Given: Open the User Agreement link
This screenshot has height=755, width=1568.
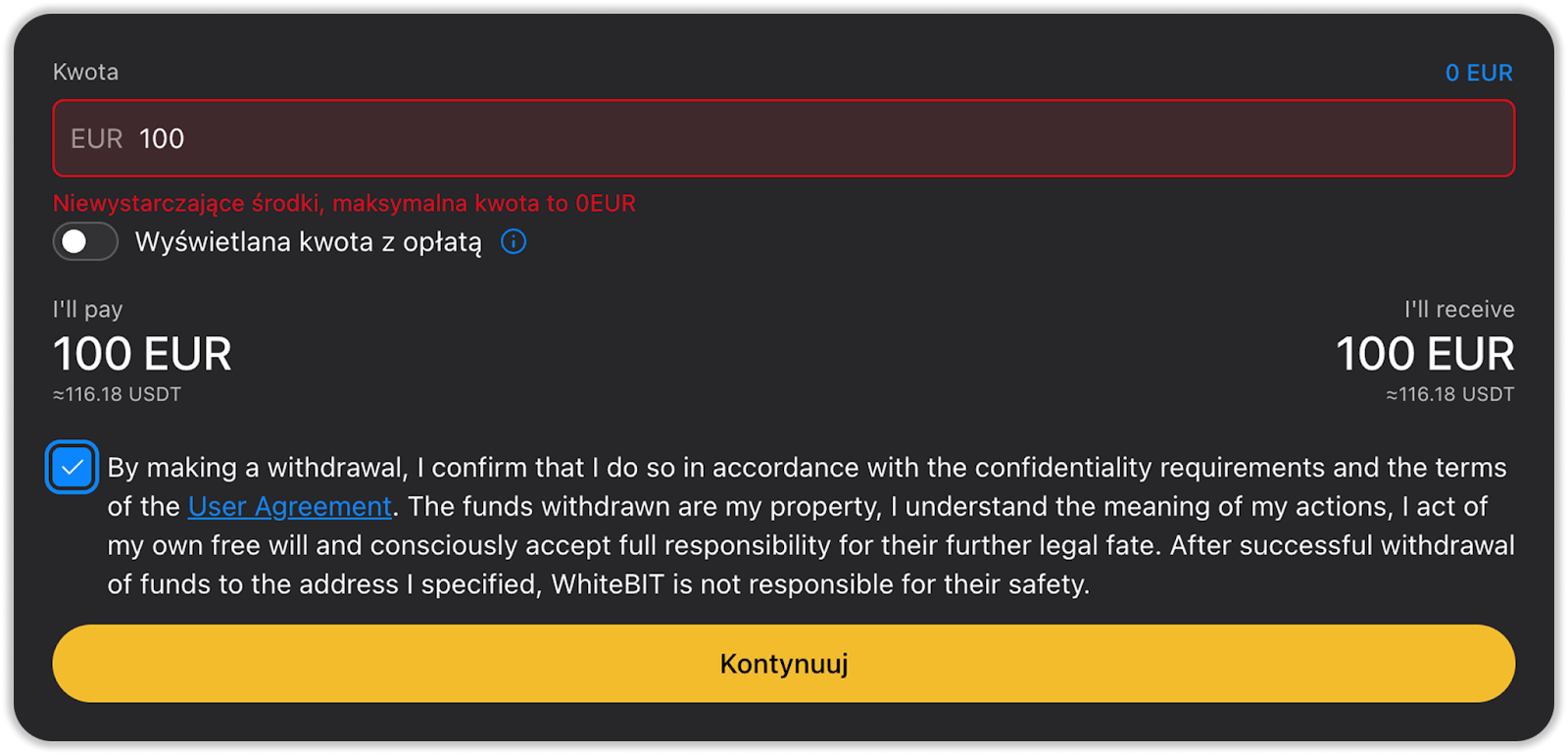Looking at the screenshot, I should point(289,506).
